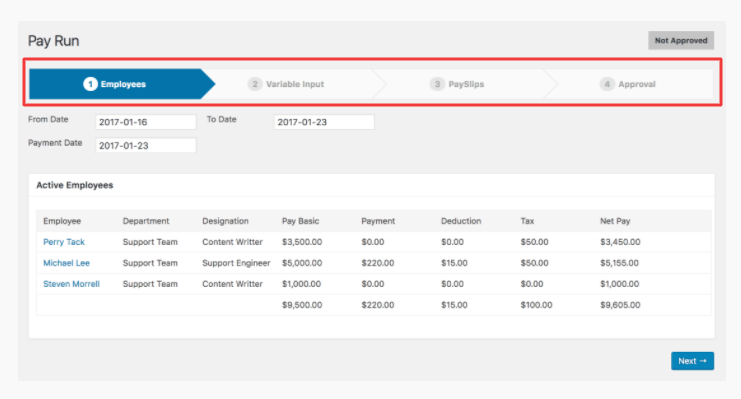The height and width of the screenshot is (399, 741).
Task: Select Perry Tack's $3,500.00 pay basic
Action: [302, 242]
